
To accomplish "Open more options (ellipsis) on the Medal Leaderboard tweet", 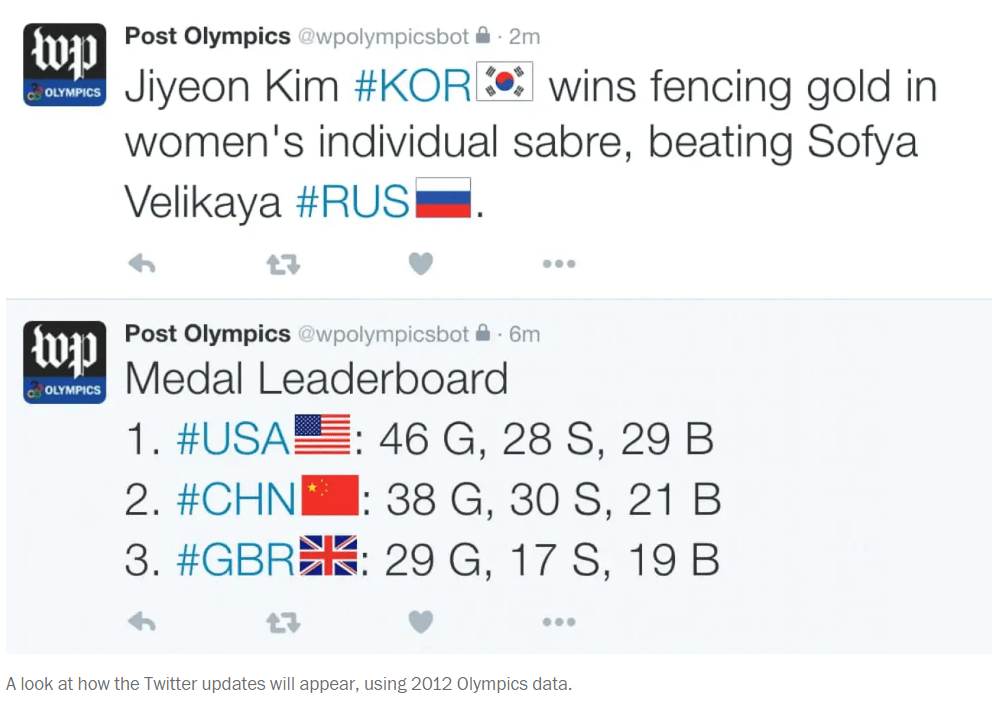I will coord(559,621).
